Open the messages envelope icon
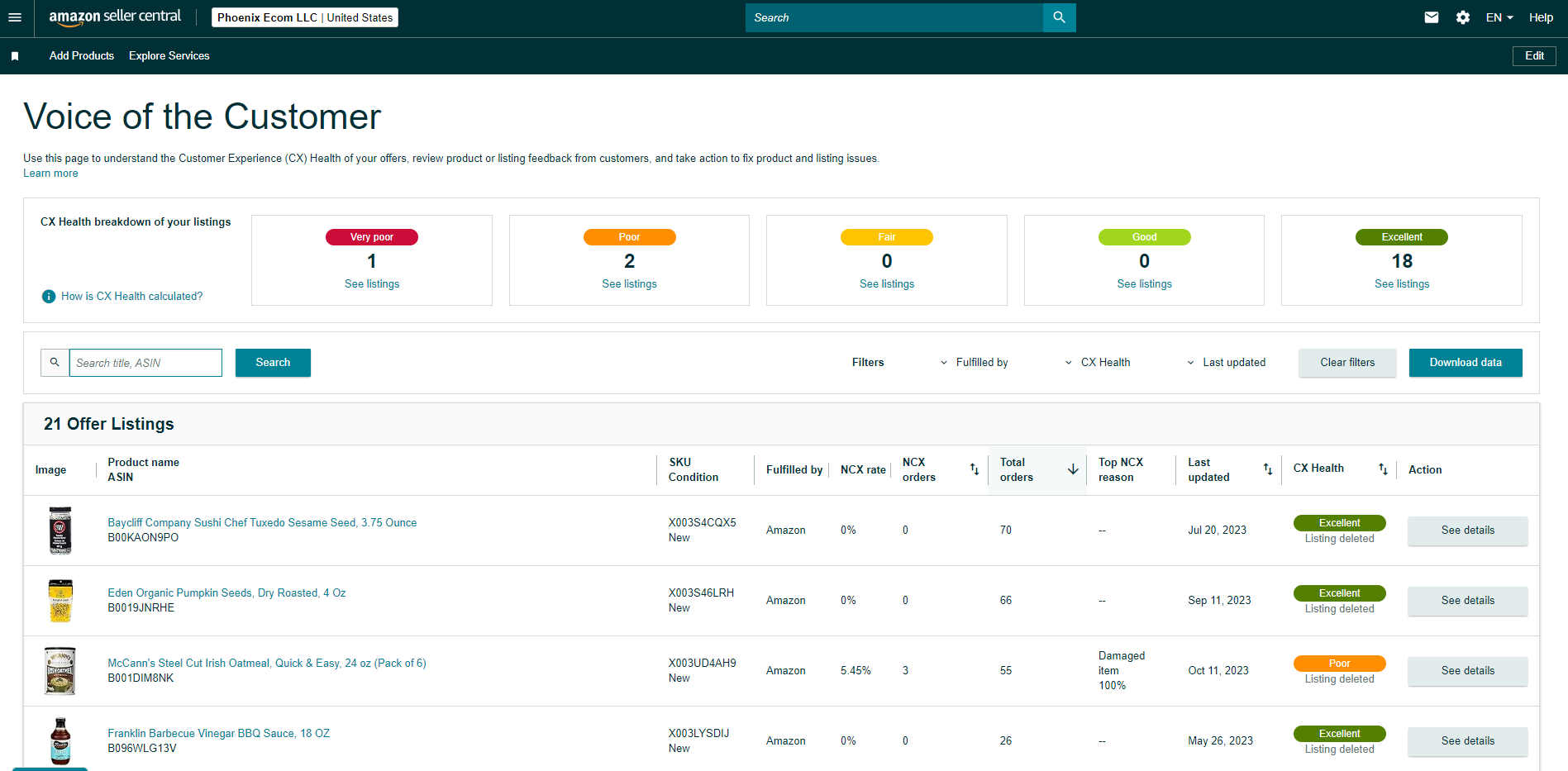Screen dimensions: 1568x771 click(x=1432, y=17)
